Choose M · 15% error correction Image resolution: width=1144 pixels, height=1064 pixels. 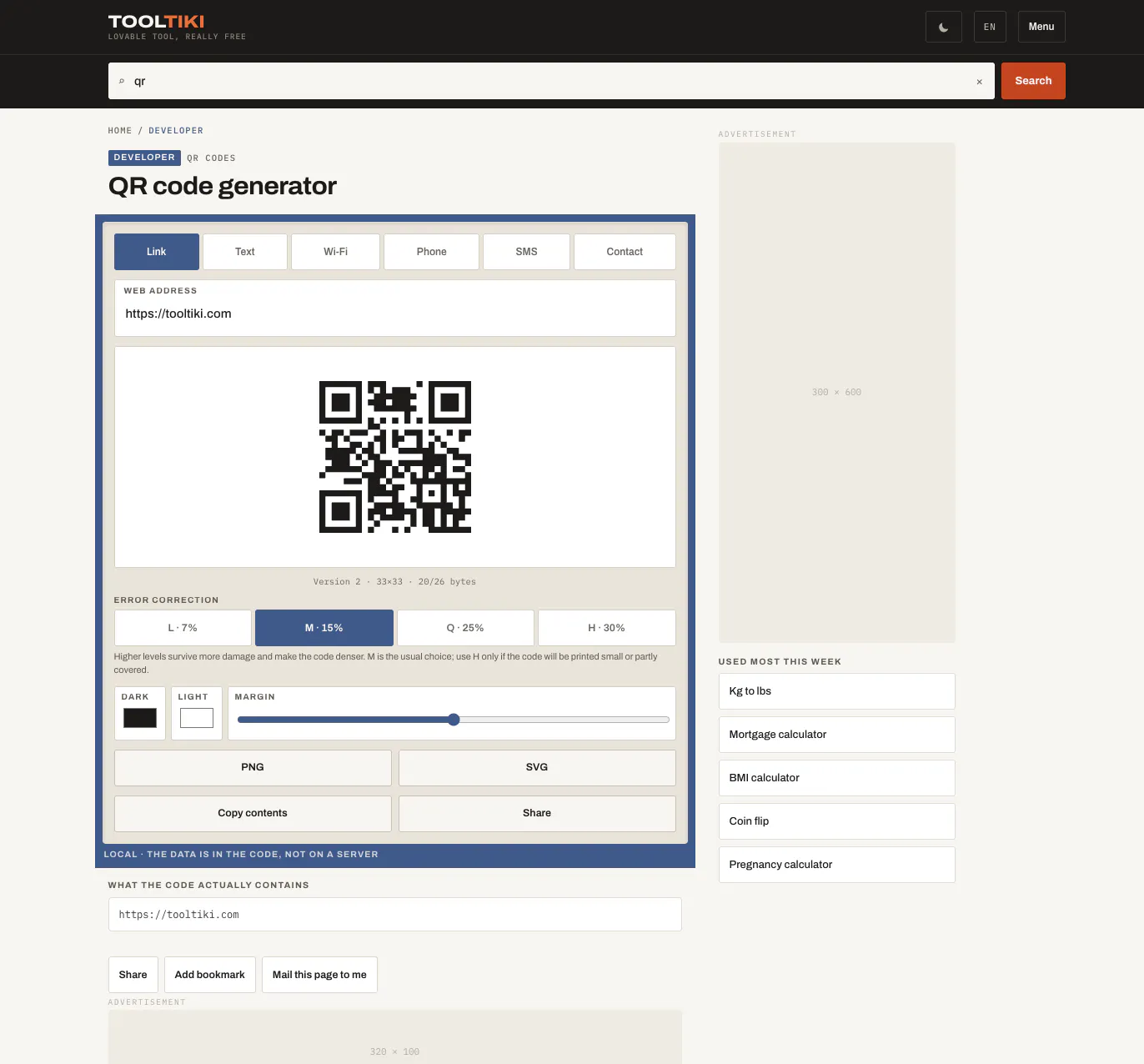coord(324,628)
